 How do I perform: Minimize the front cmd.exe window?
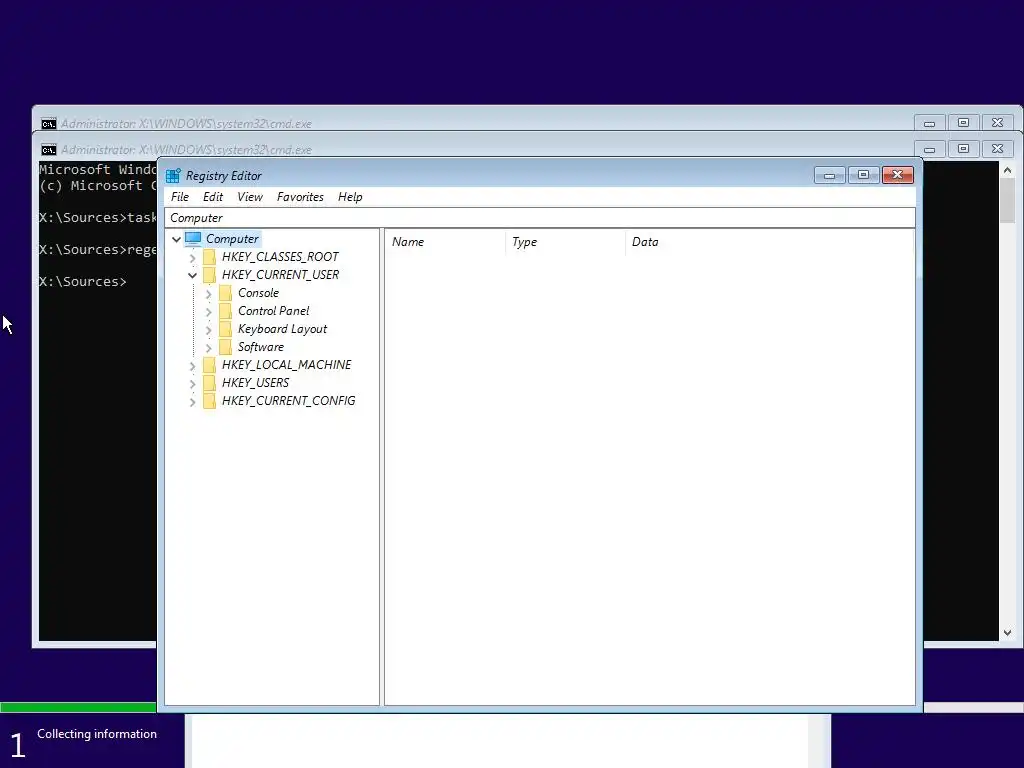(x=929, y=150)
